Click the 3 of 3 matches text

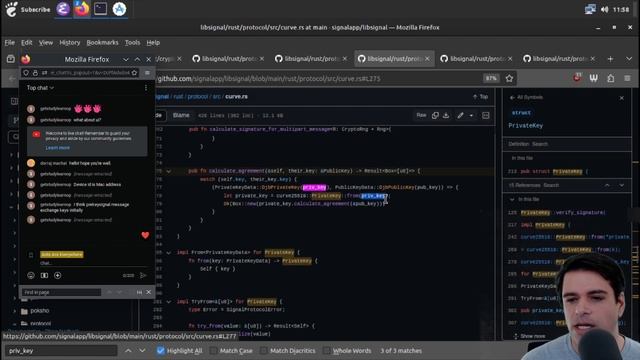401,351
